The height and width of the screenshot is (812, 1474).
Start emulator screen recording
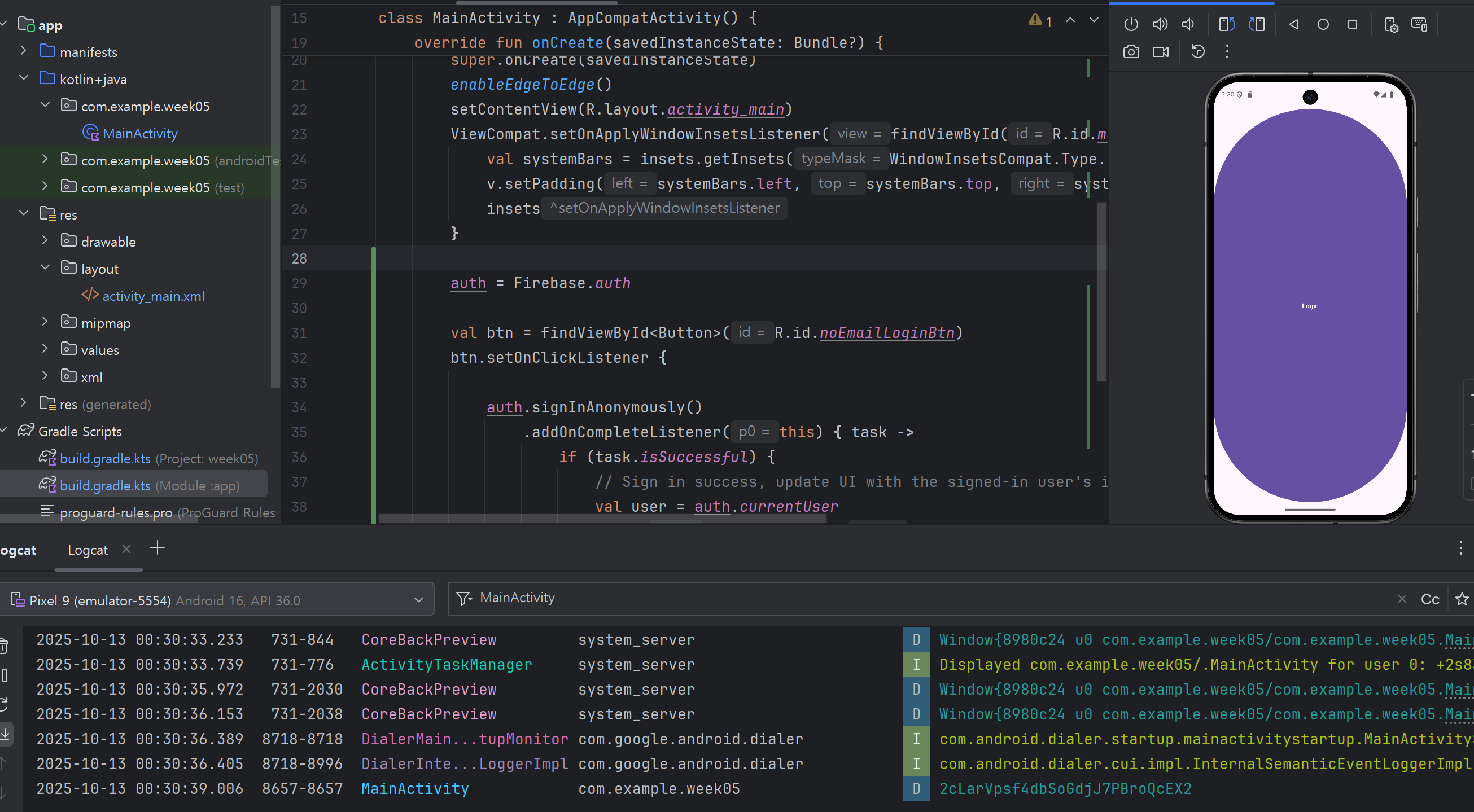1161,52
